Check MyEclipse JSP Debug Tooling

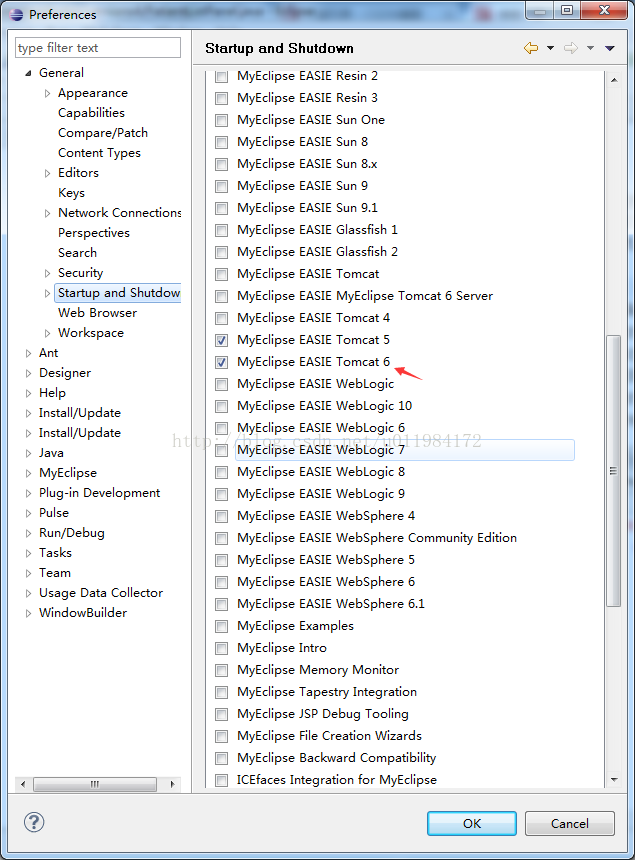click(222, 714)
